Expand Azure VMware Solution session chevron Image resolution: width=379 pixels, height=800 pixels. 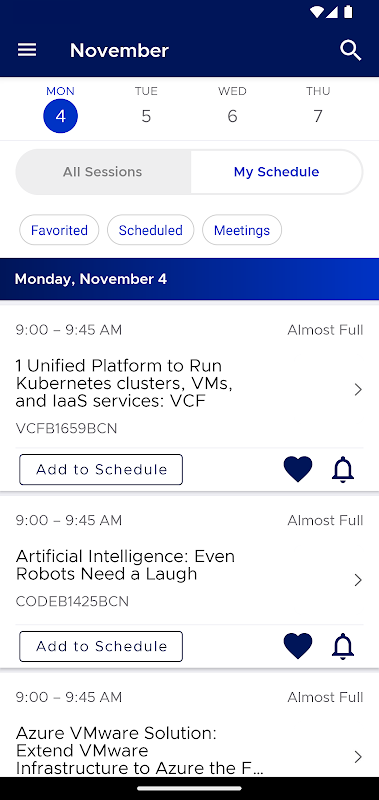(358, 756)
